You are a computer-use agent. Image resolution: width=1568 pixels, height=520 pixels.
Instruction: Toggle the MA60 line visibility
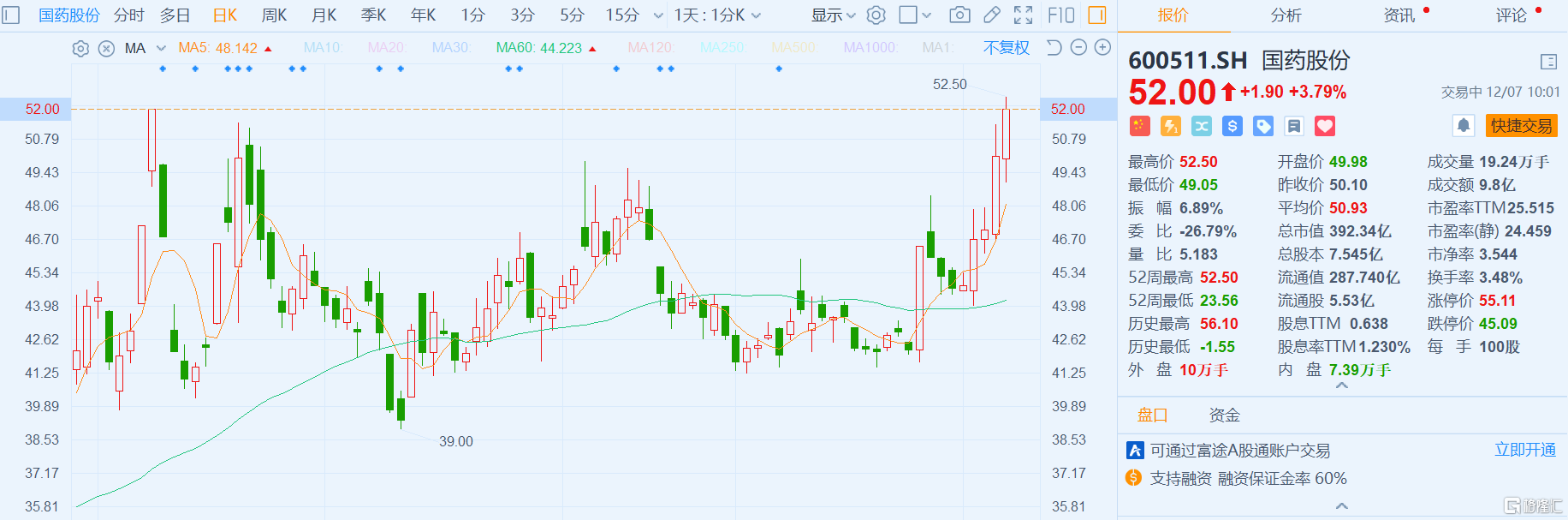[x=546, y=48]
